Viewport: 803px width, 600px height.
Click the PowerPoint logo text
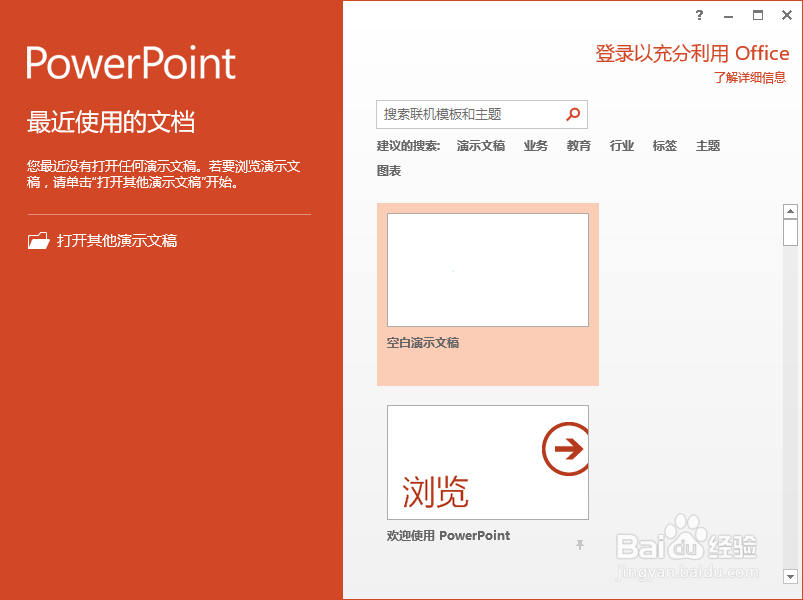[x=130, y=62]
